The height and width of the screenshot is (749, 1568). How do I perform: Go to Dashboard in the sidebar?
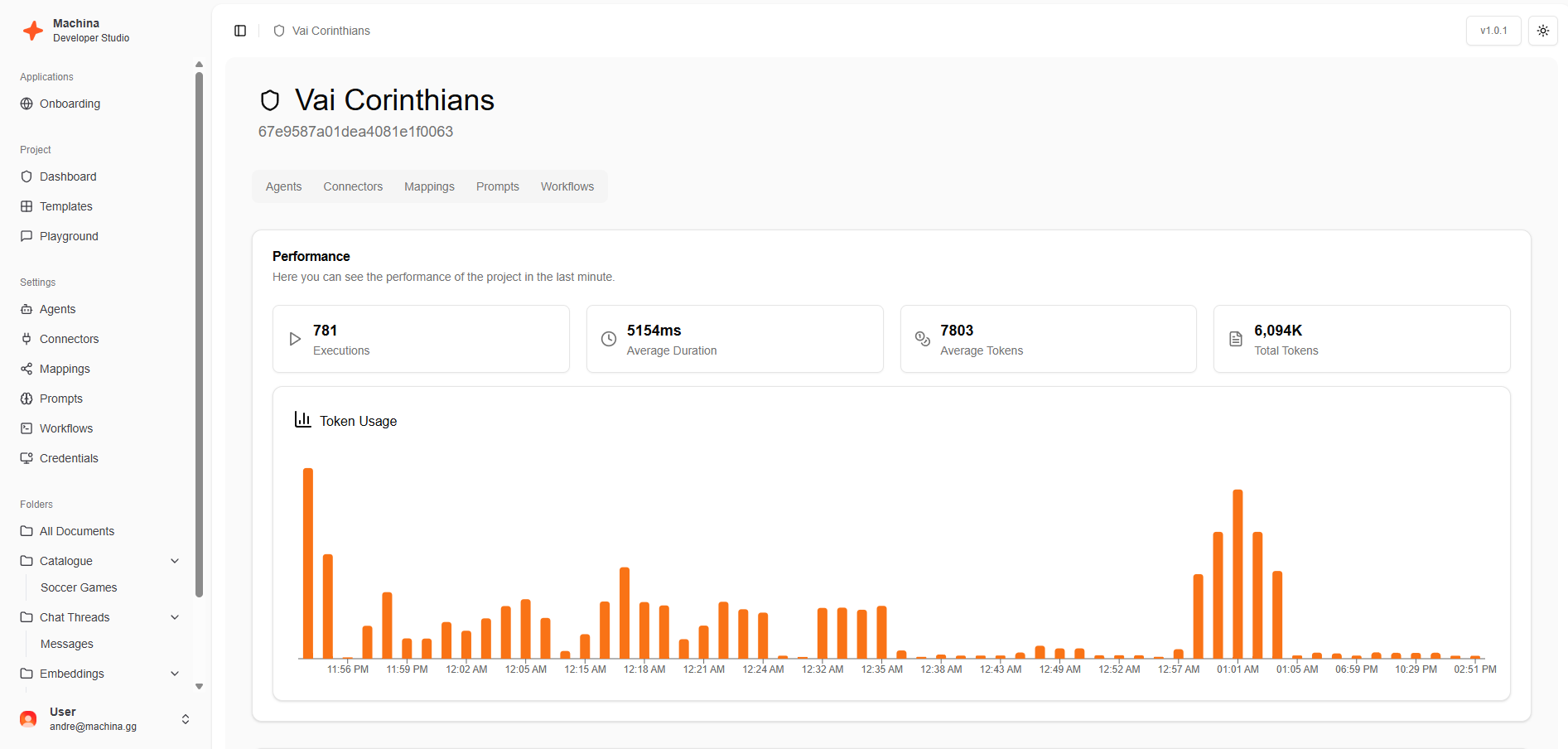68,176
